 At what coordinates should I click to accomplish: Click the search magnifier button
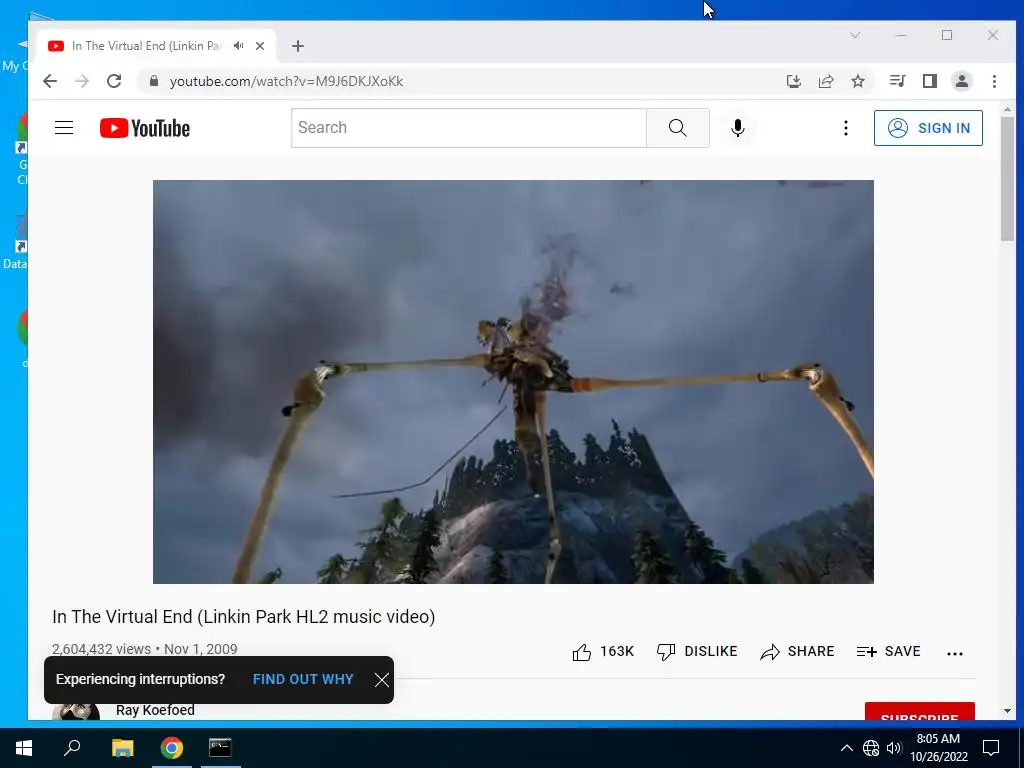click(677, 128)
